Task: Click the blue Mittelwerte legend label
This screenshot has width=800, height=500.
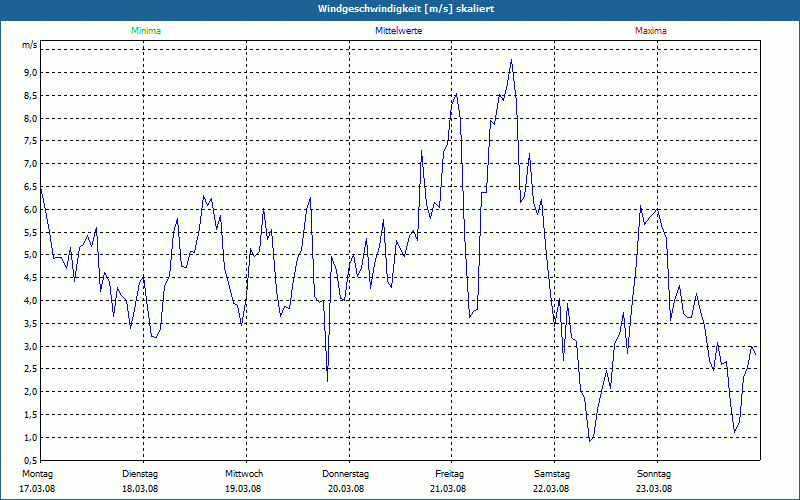Action: 398,31
